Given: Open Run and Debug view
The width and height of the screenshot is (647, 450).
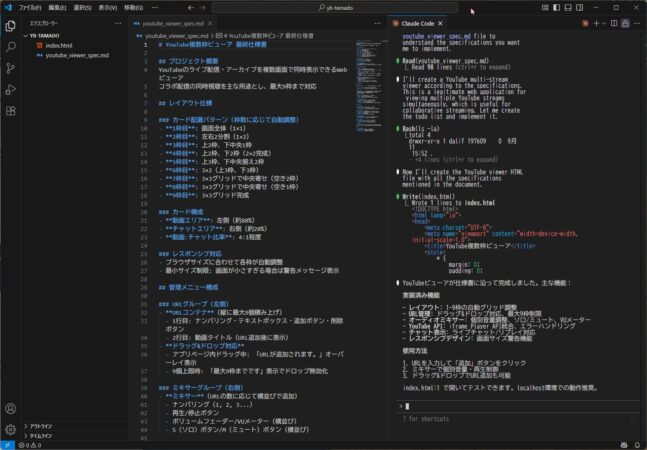Looking at the screenshot, I should click(10, 90).
